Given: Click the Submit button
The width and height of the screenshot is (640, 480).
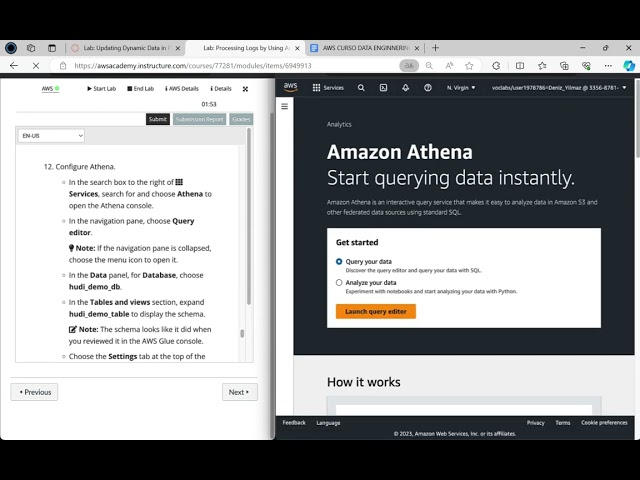Looking at the screenshot, I should click(x=158, y=119).
